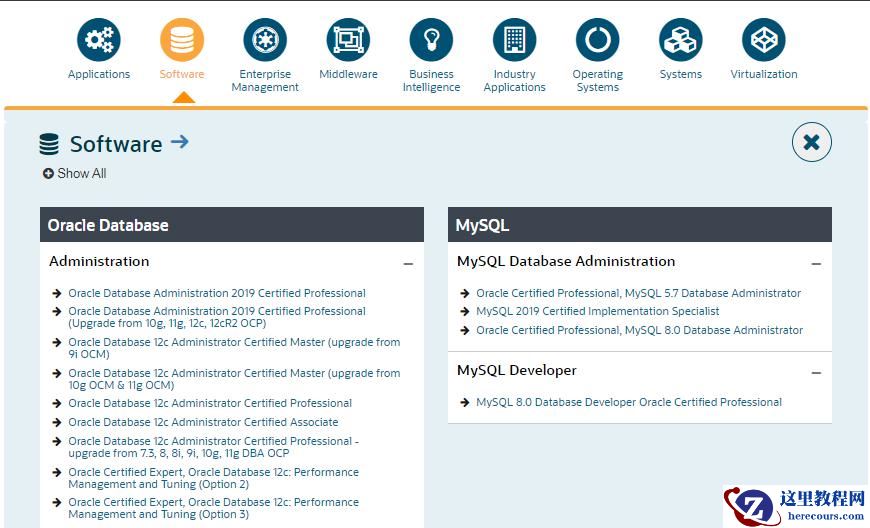The width and height of the screenshot is (870, 528).
Task: Close the Software panel with X button
Action: pos(811,142)
